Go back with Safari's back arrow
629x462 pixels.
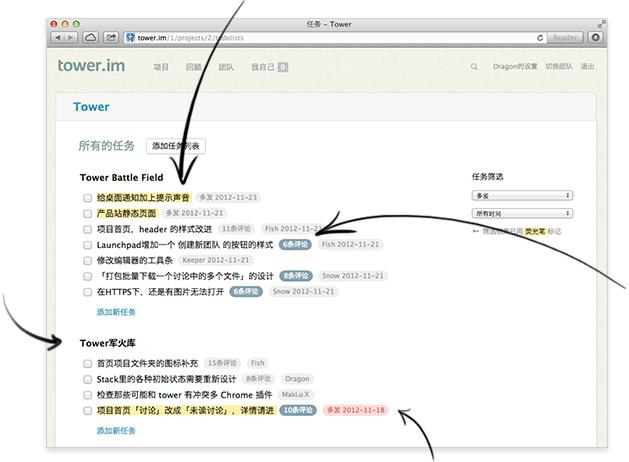coord(58,37)
